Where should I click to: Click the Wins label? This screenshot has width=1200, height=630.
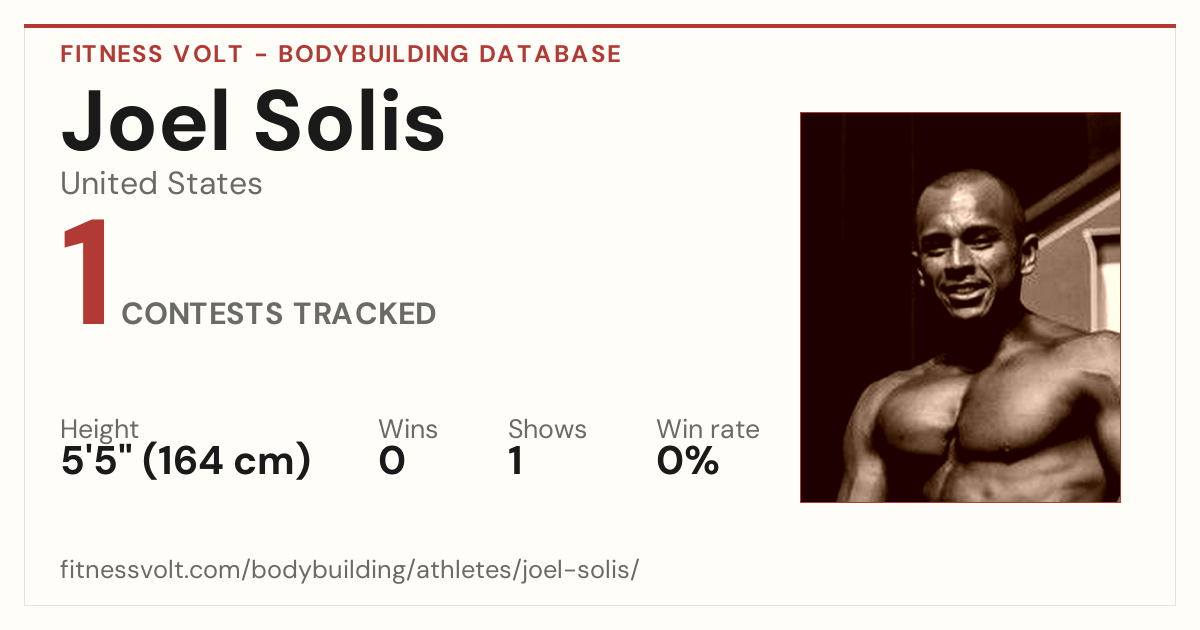(x=408, y=429)
